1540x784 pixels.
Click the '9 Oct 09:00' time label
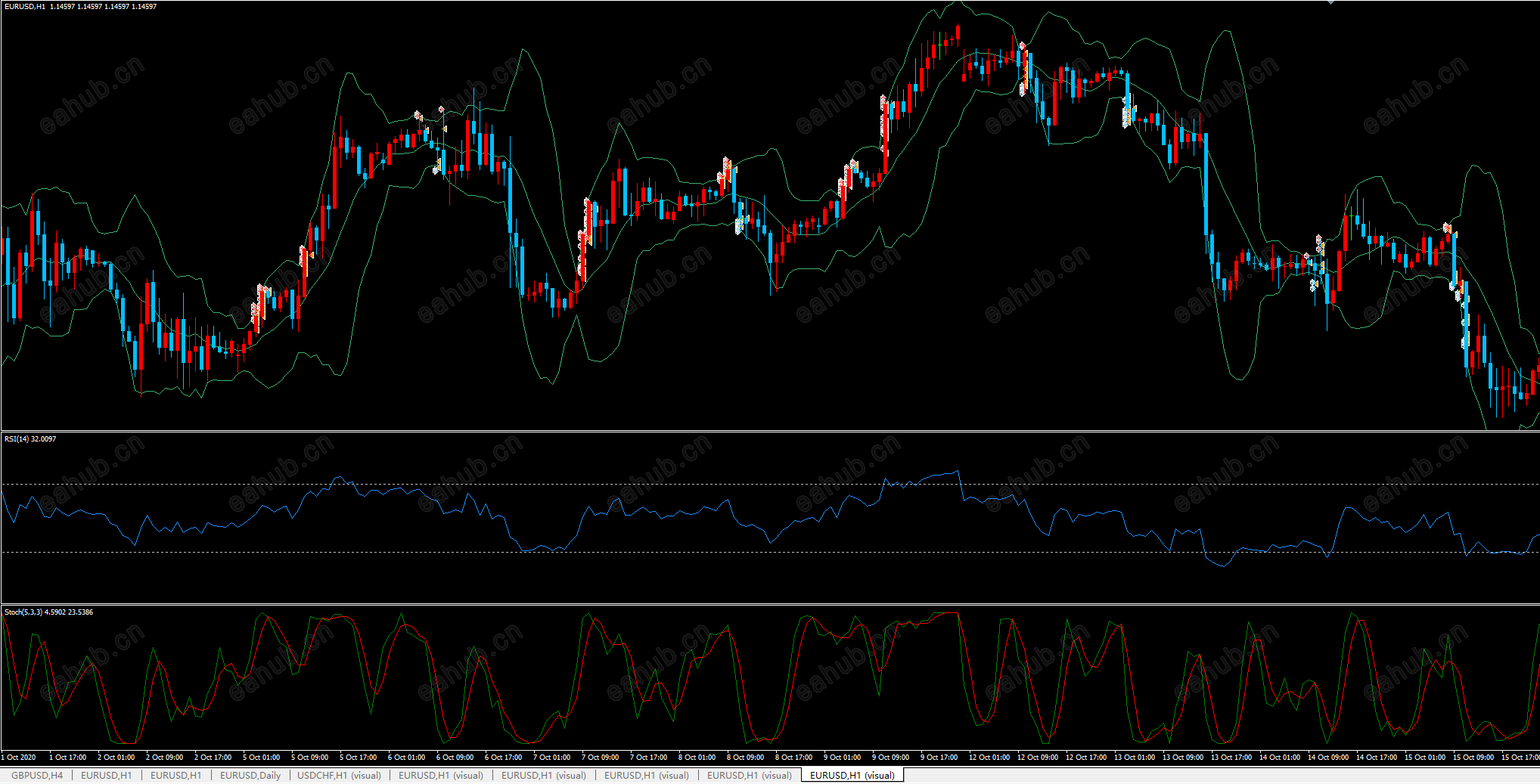tap(891, 757)
